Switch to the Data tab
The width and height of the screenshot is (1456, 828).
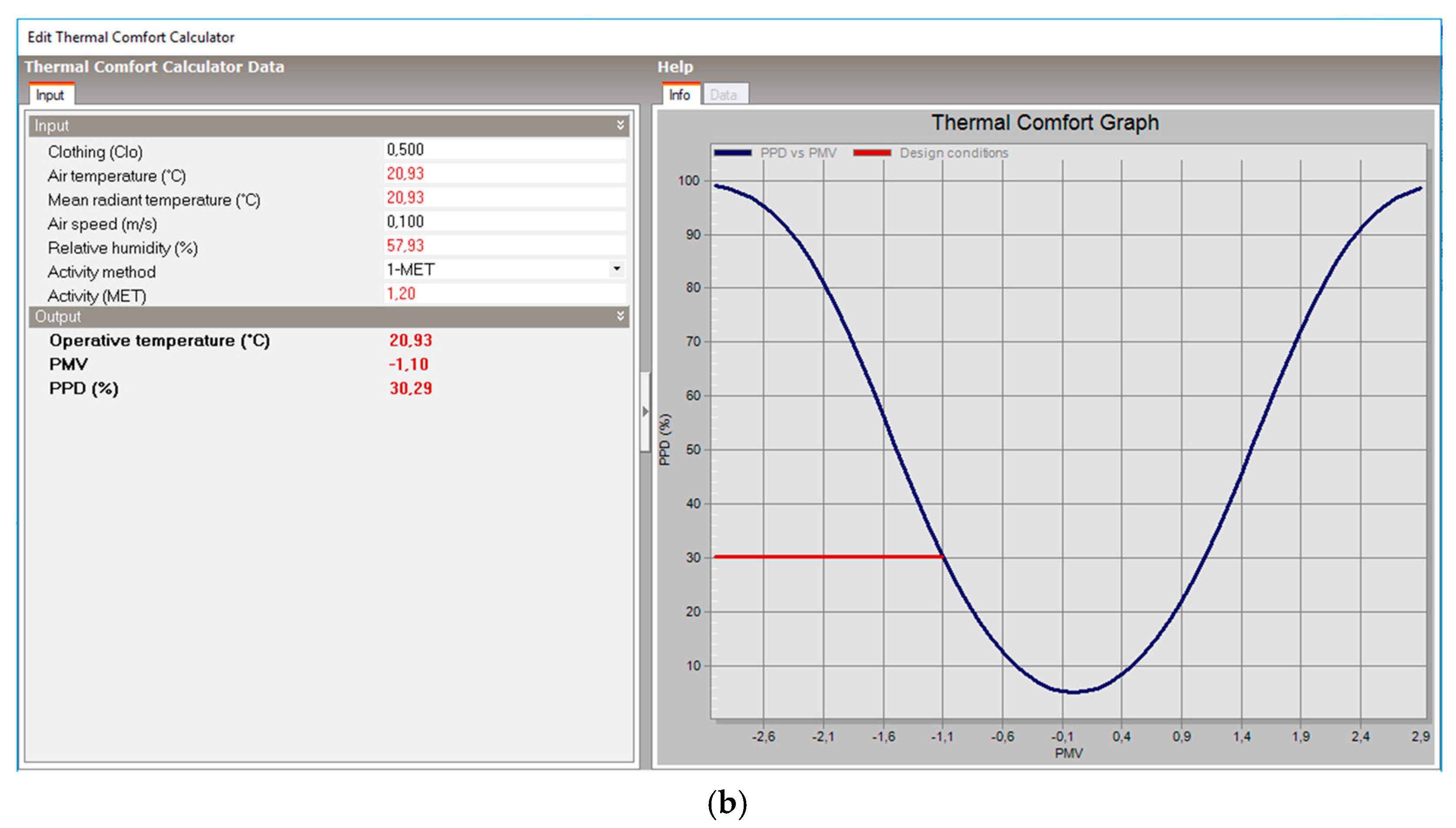pos(723,95)
